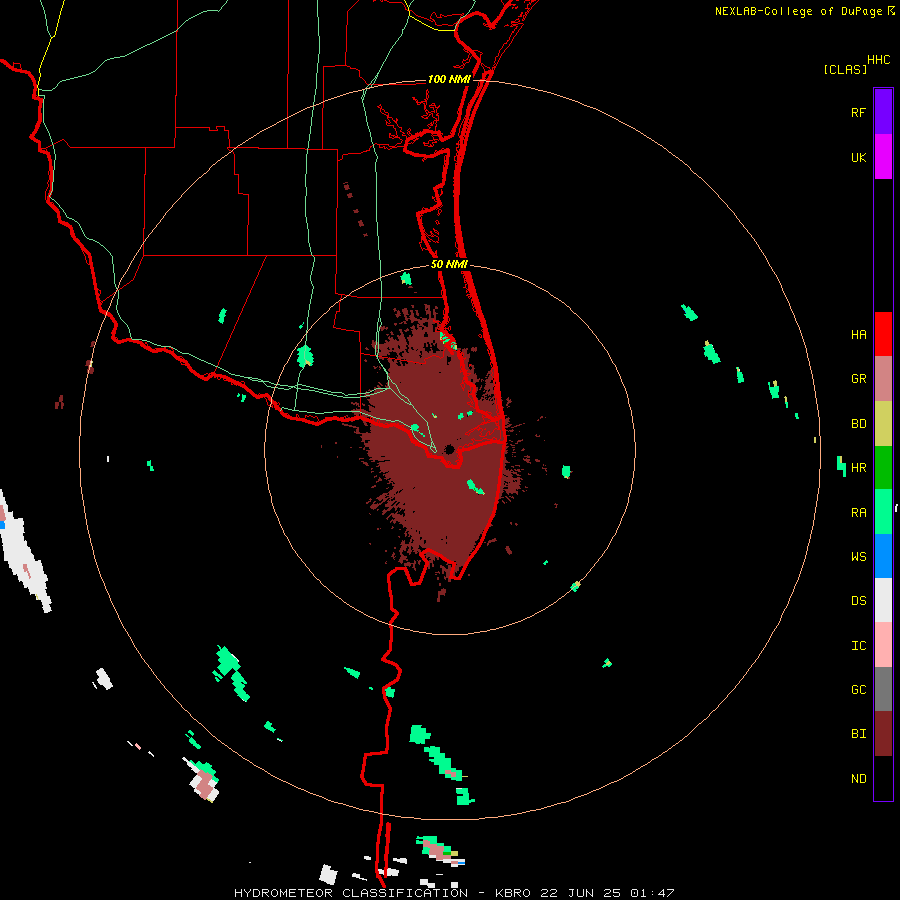Click the "RF" legend label
The image size is (900, 900).
pyautogui.click(x=858, y=112)
